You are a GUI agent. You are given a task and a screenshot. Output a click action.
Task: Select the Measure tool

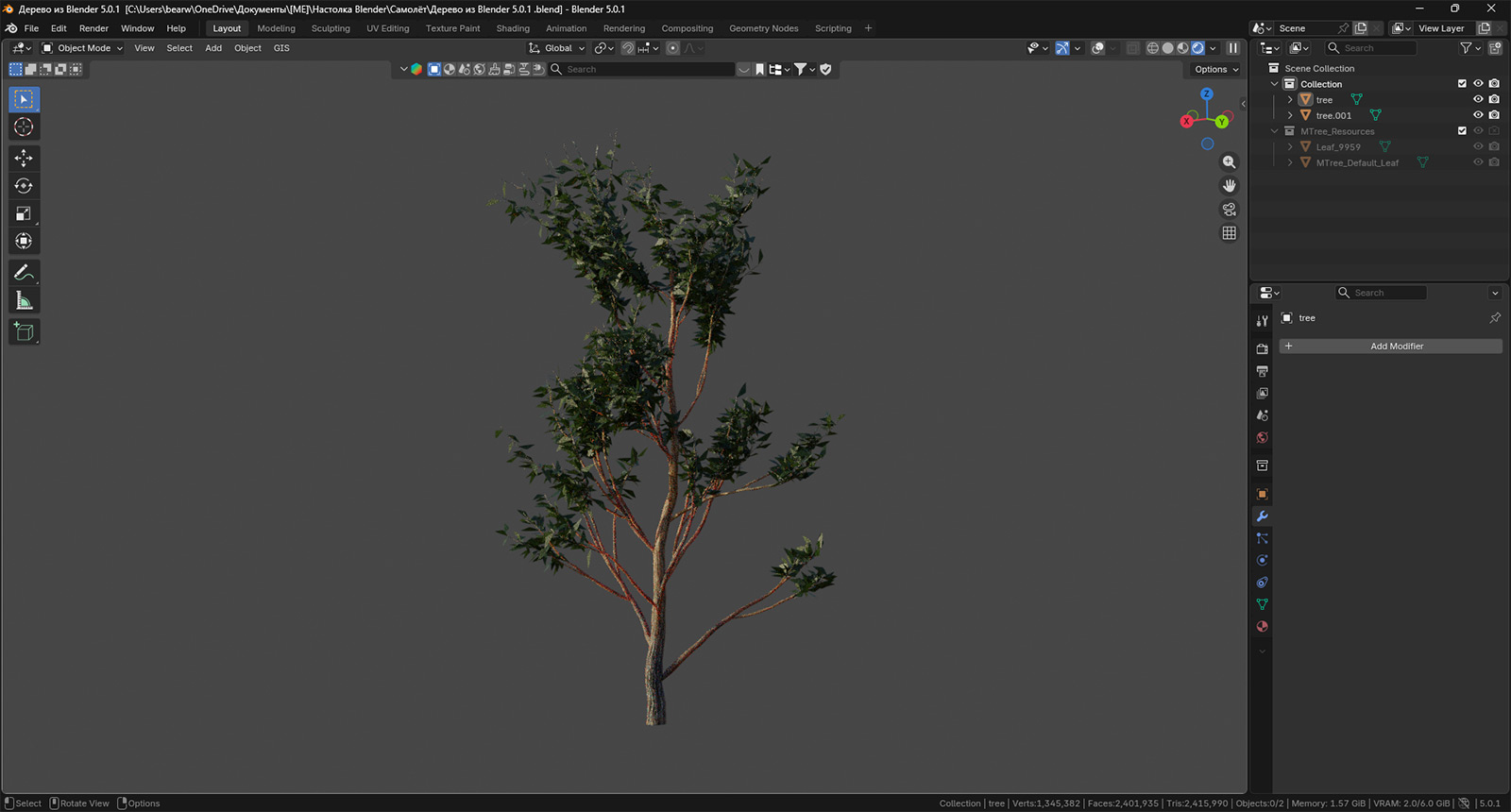click(x=24, y=301)
